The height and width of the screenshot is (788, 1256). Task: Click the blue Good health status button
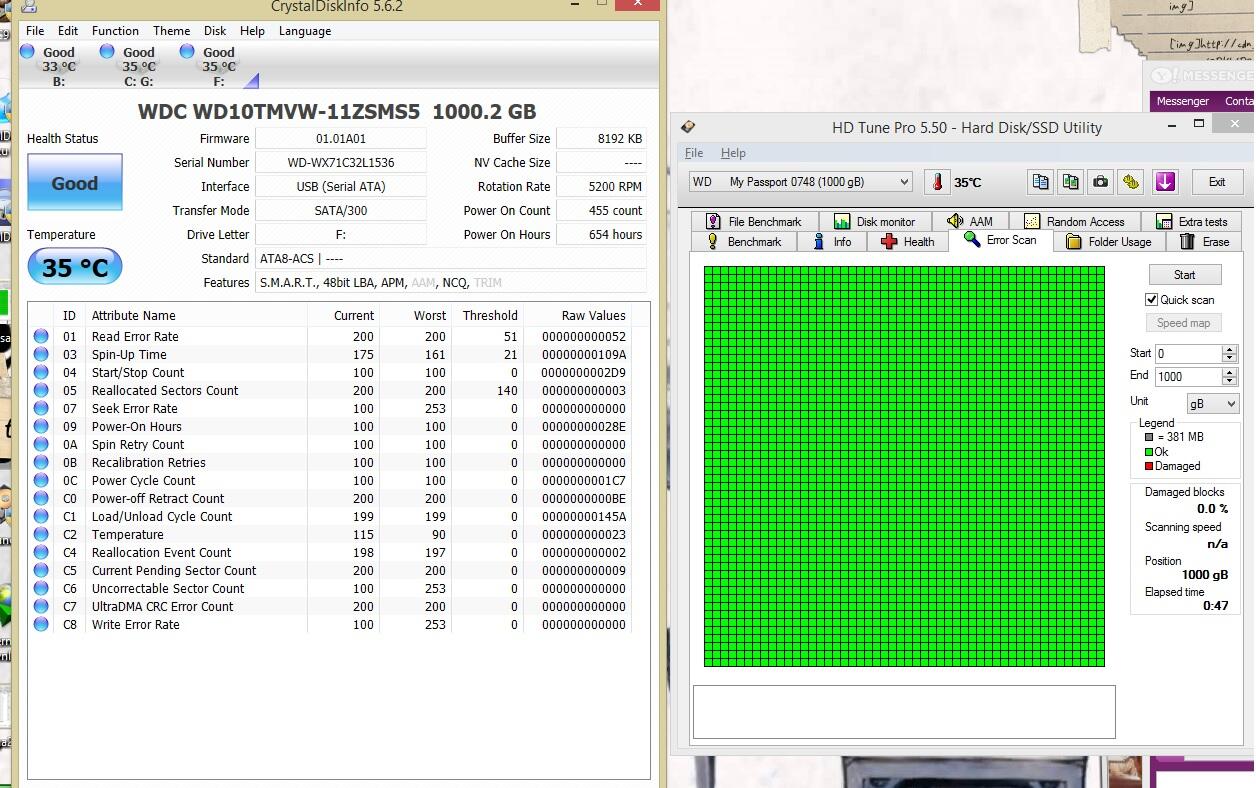pyautogui.click(x=75, y=183)
